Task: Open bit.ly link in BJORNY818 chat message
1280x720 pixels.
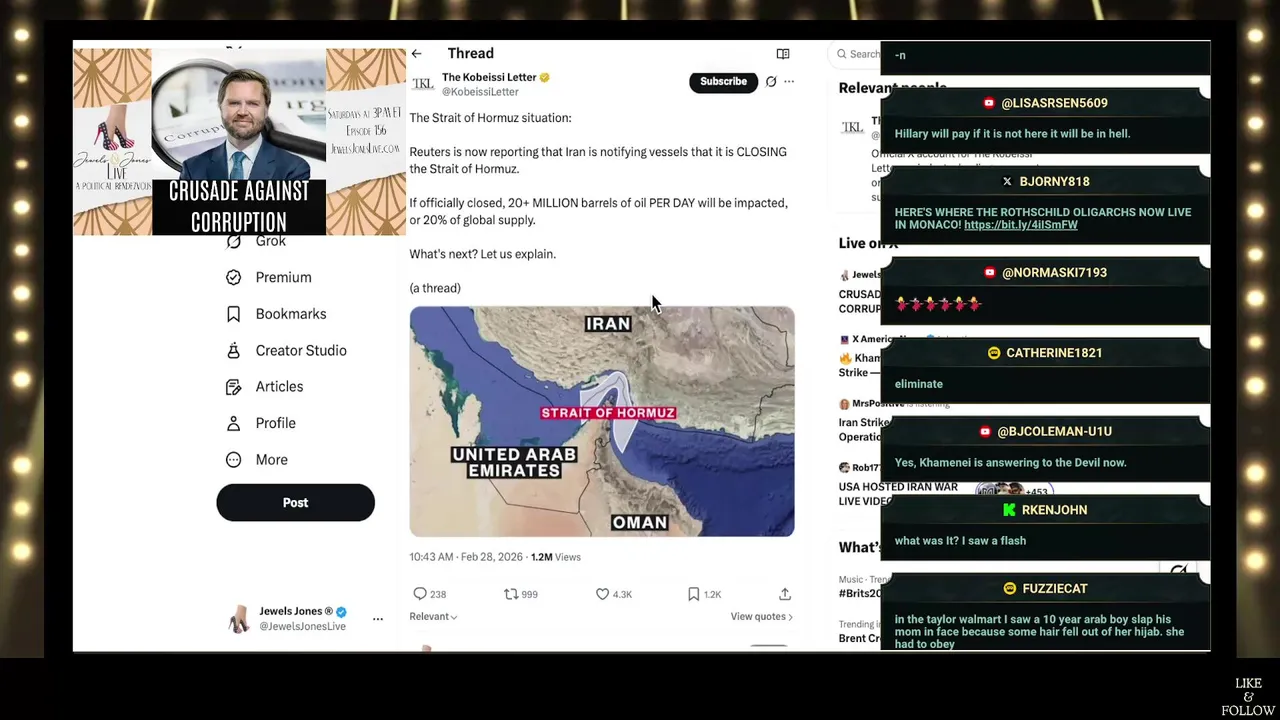Action: click(x=1021, y=225)
